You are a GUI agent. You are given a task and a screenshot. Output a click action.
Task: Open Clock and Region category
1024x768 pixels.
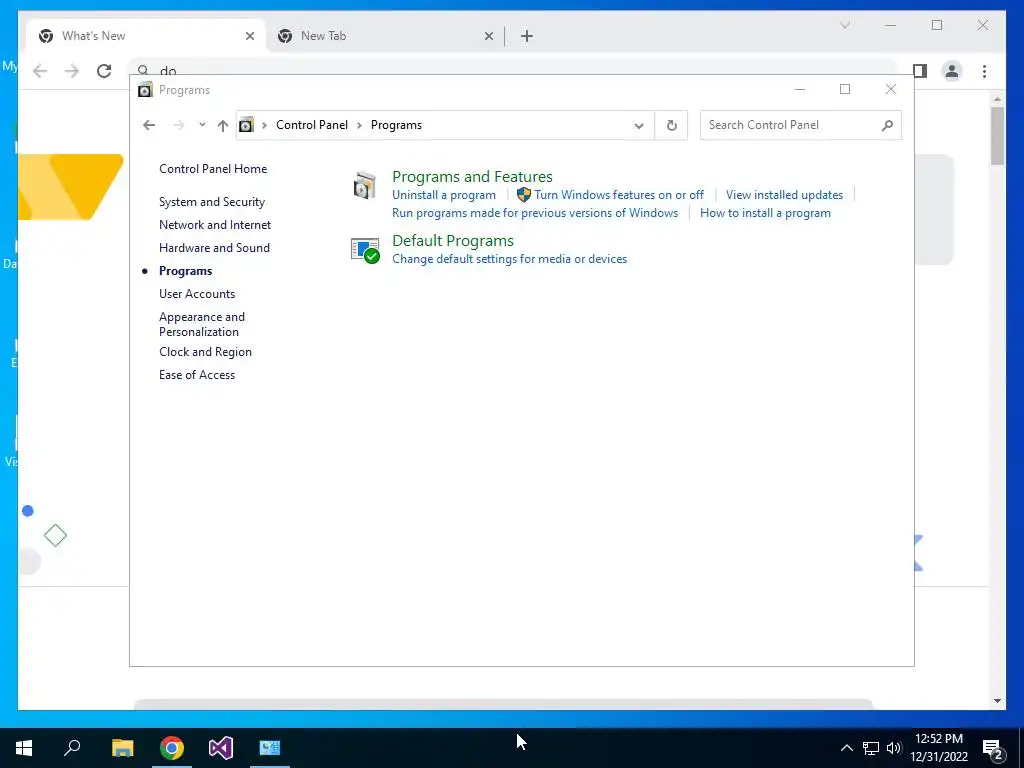(205, 351)
